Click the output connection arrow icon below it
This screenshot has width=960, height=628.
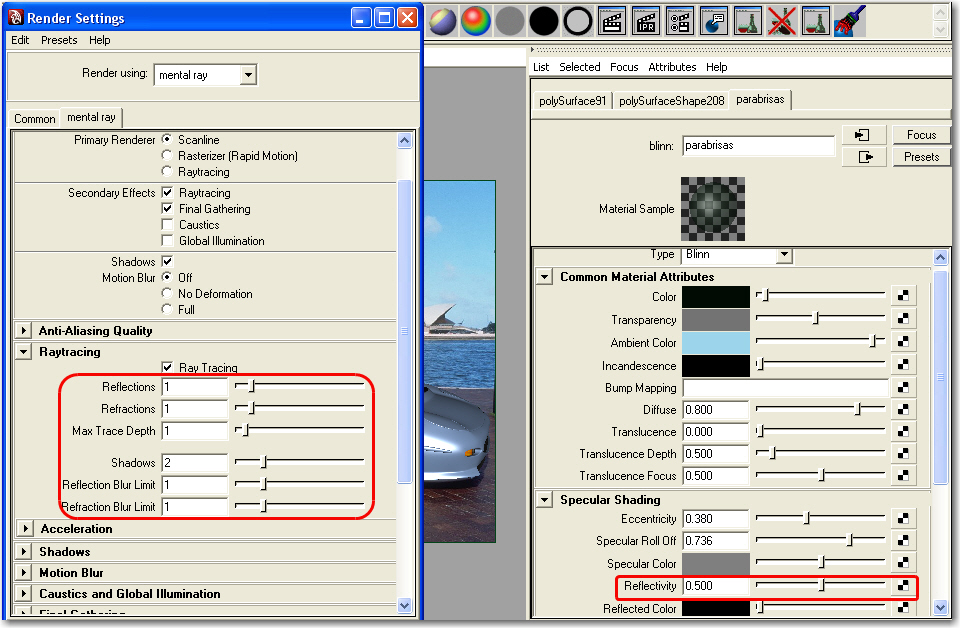tap(864, 157)
